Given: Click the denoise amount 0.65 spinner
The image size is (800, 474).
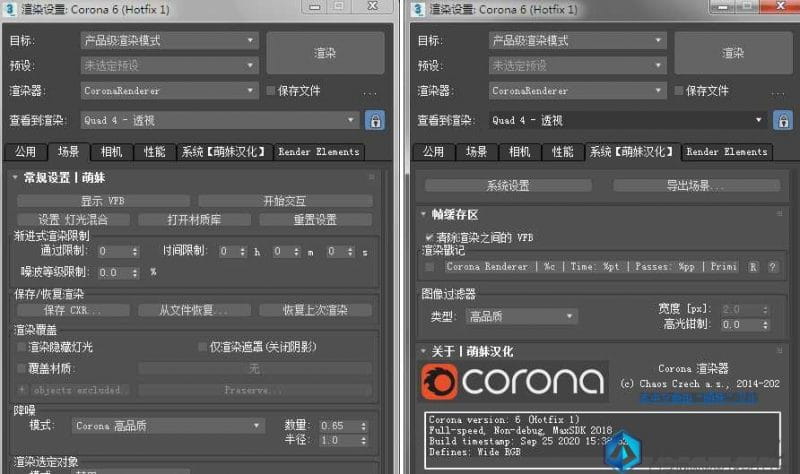Looking at the screenshot, I should [363, 426].
